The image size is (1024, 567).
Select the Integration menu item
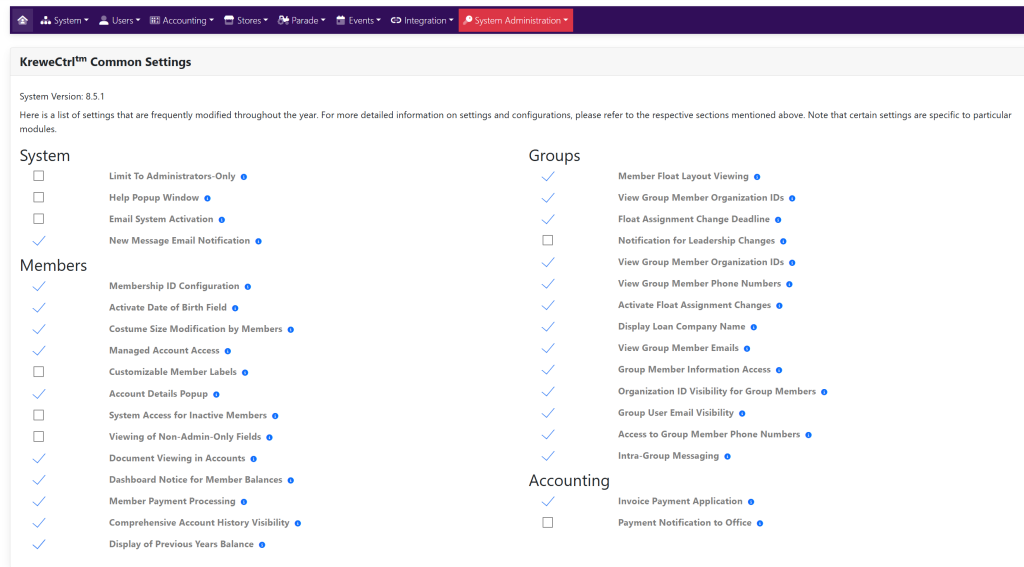[x=422, y=20]
